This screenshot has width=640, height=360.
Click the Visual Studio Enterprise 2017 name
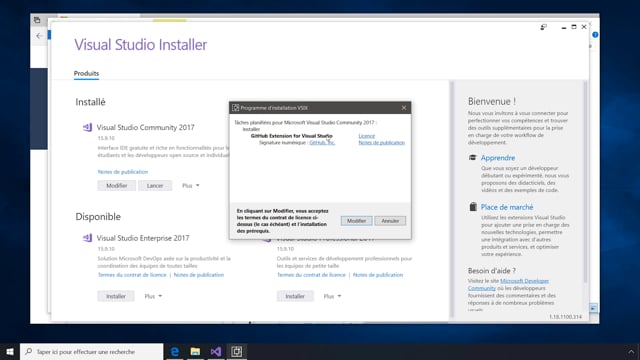143,238
